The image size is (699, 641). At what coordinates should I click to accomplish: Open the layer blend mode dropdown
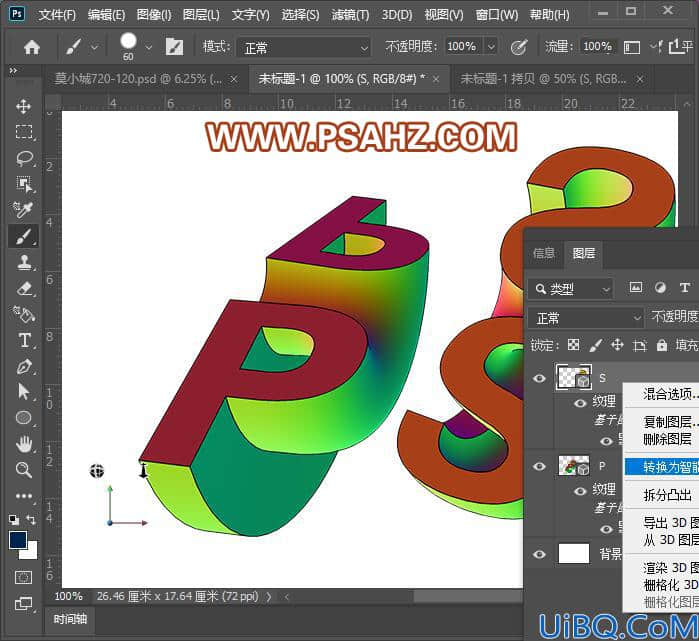click(586, 318)
